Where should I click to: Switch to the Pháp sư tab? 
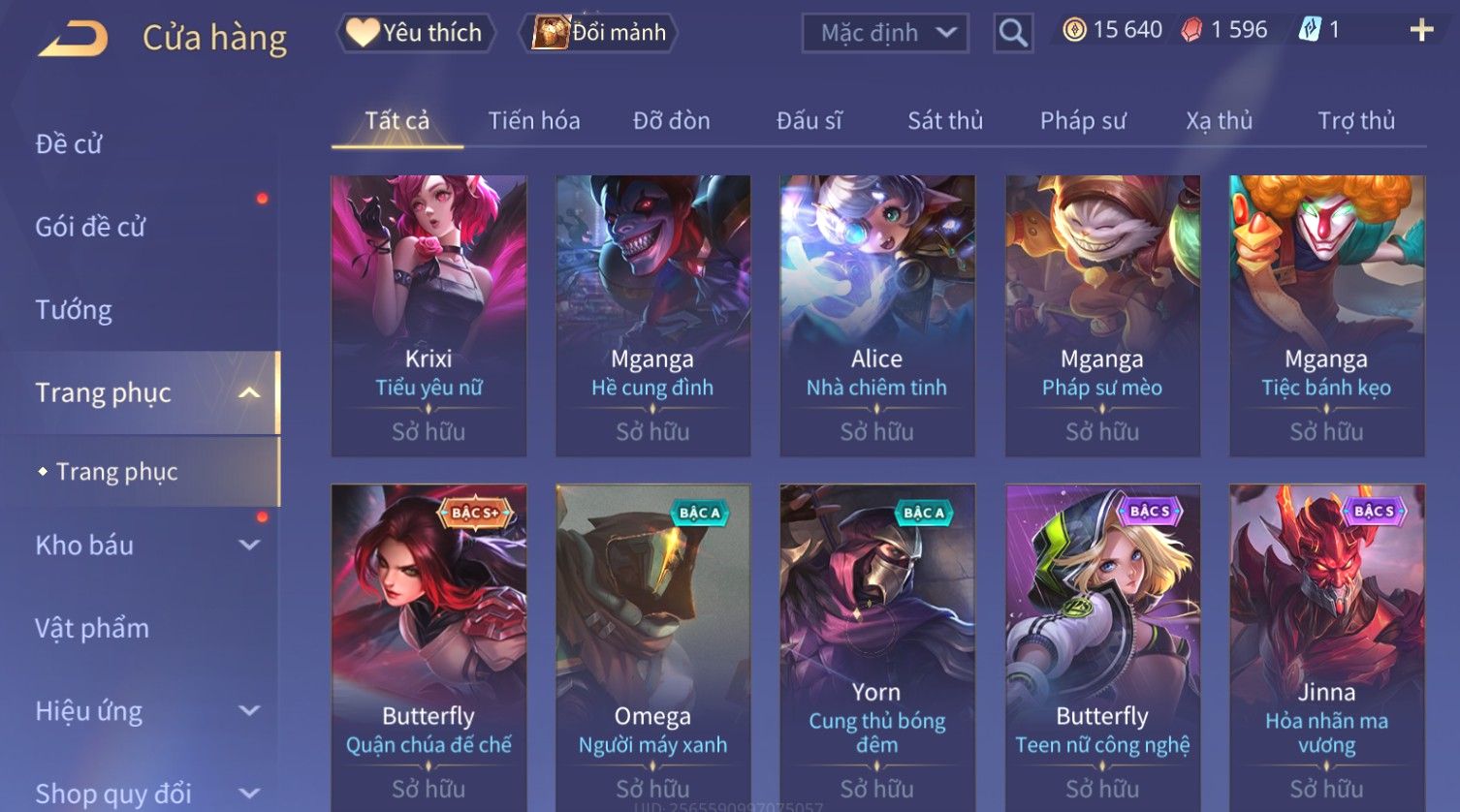click(1083, 121)
